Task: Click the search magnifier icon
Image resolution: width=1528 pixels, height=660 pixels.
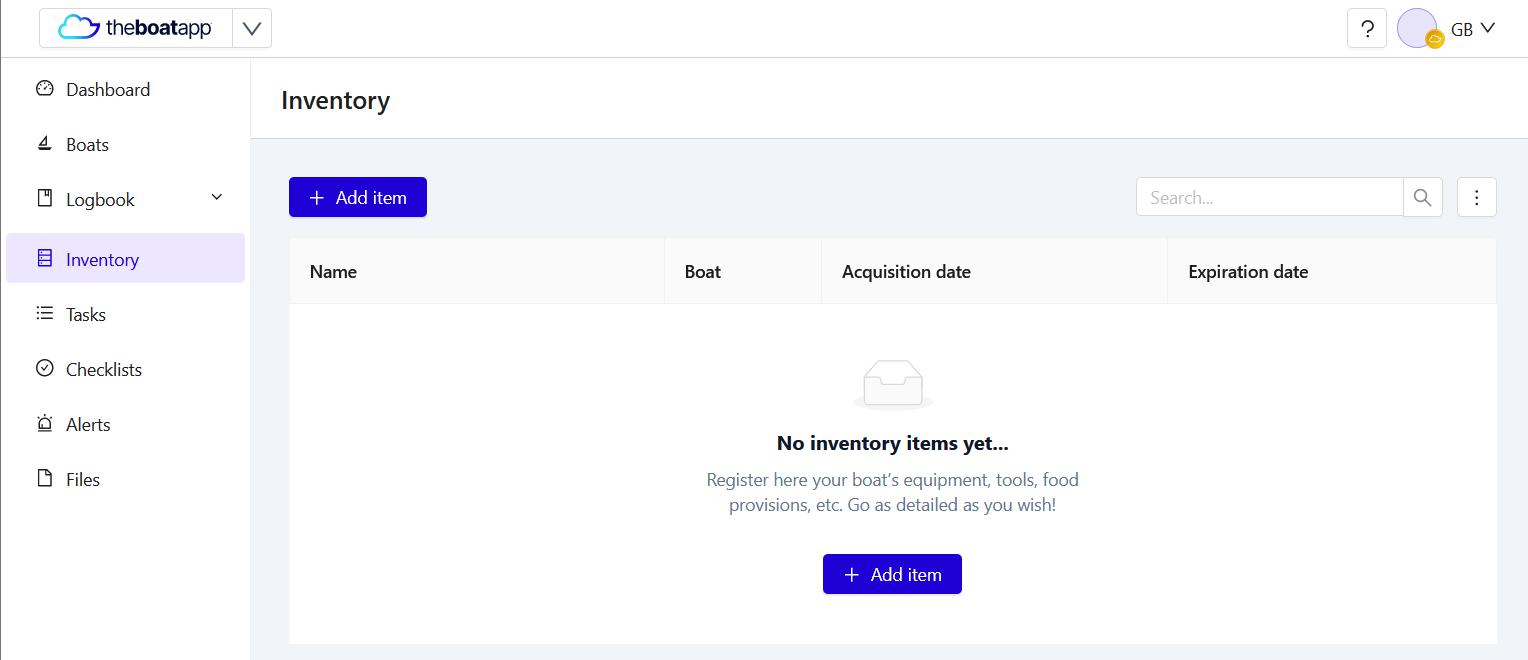Action: [1422, 197]
